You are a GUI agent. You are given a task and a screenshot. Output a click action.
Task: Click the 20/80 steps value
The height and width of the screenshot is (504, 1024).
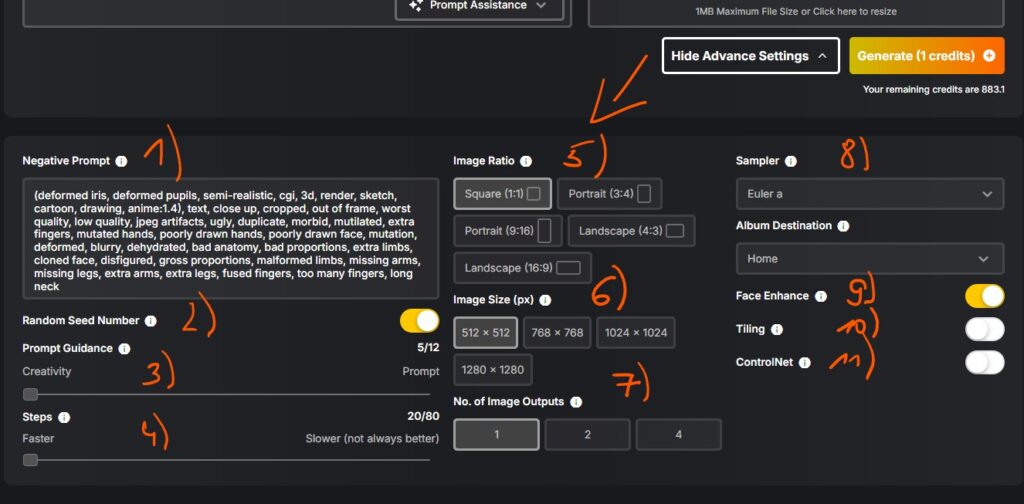pyautogui.click(x=423, y=417)
